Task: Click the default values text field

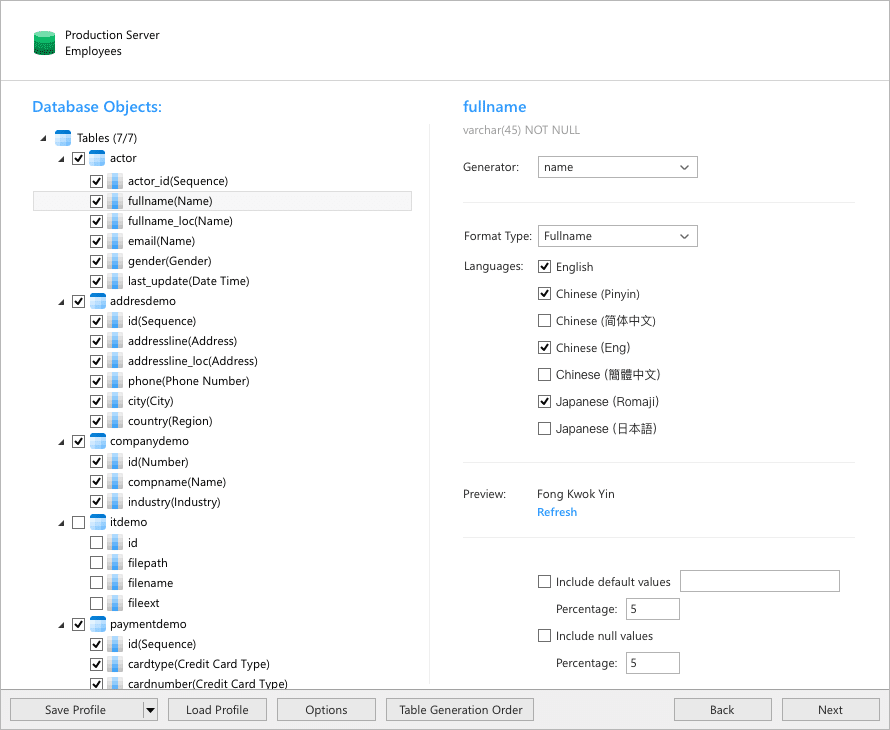Action: 759,582
